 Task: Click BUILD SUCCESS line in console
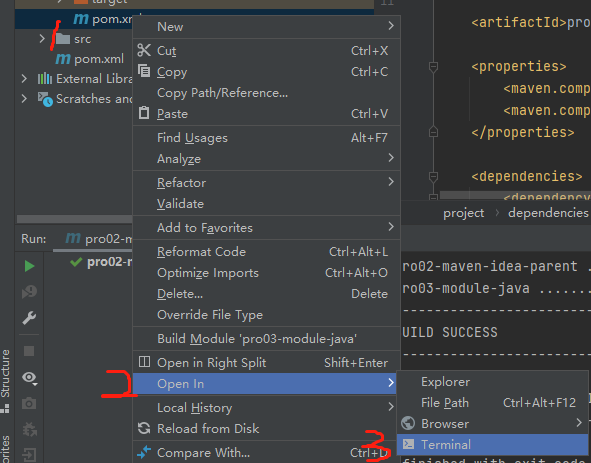pyautogui.click(x=450, y=332)
